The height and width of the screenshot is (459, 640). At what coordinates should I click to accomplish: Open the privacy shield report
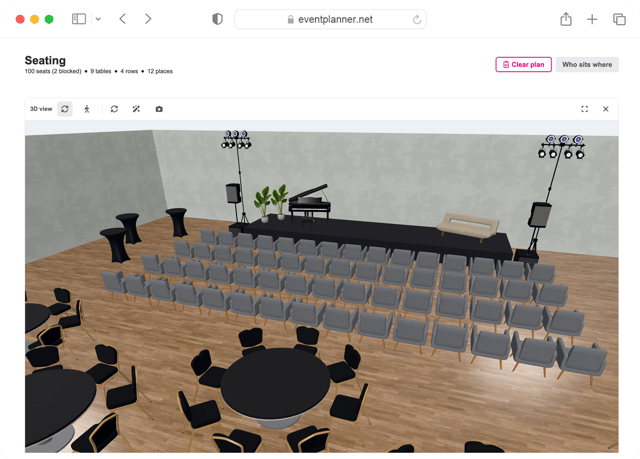[x=218, y=19]
